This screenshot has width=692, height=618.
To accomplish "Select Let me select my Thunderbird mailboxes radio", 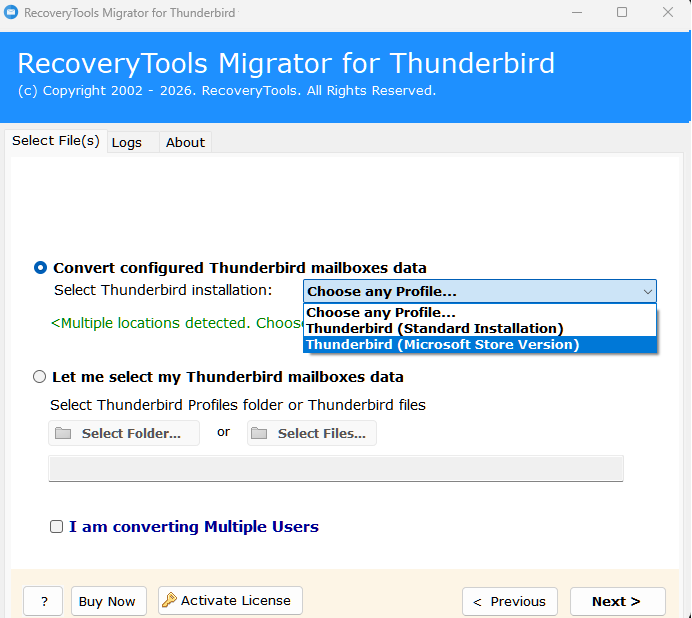I will click(39, 377).
